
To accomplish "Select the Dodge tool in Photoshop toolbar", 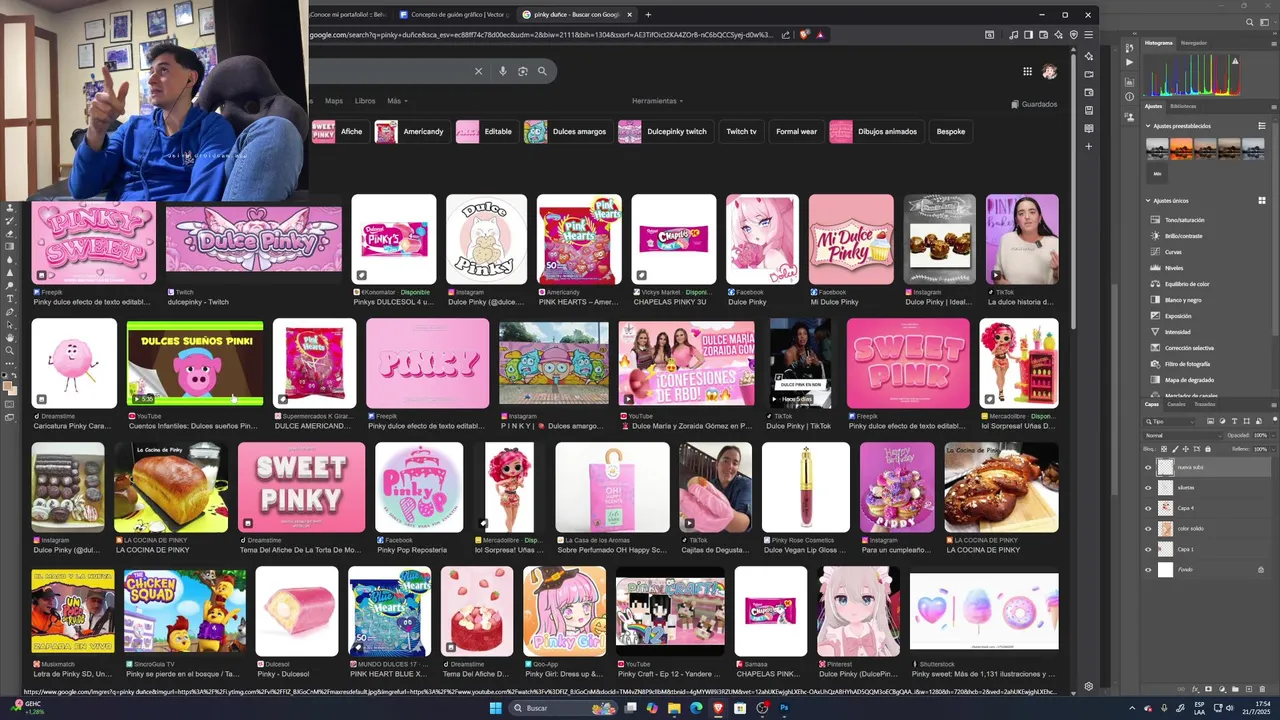I will pos(10,285).
